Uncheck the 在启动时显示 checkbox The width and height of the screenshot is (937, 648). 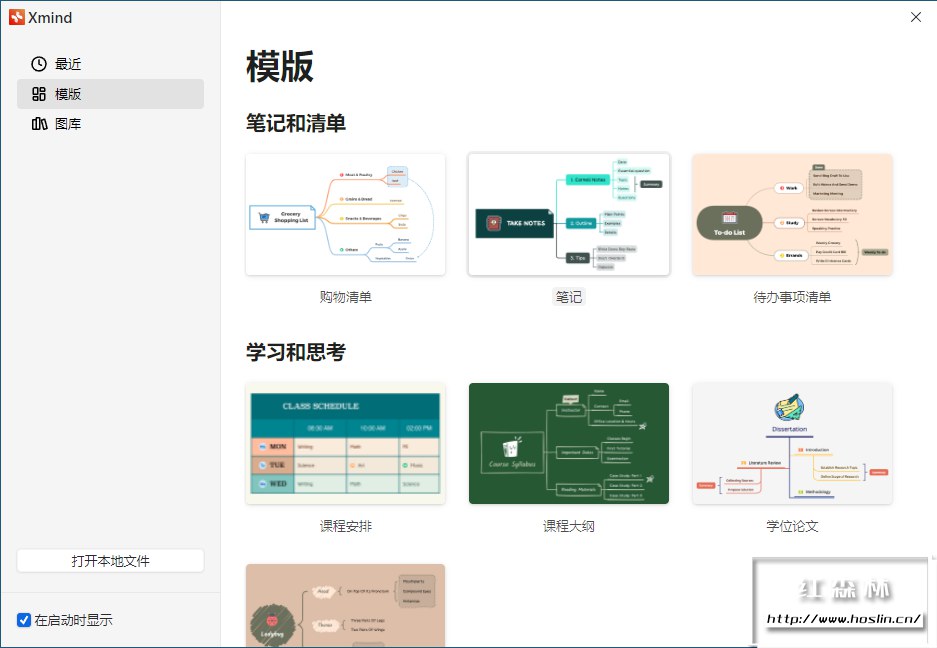pos(24,620)
